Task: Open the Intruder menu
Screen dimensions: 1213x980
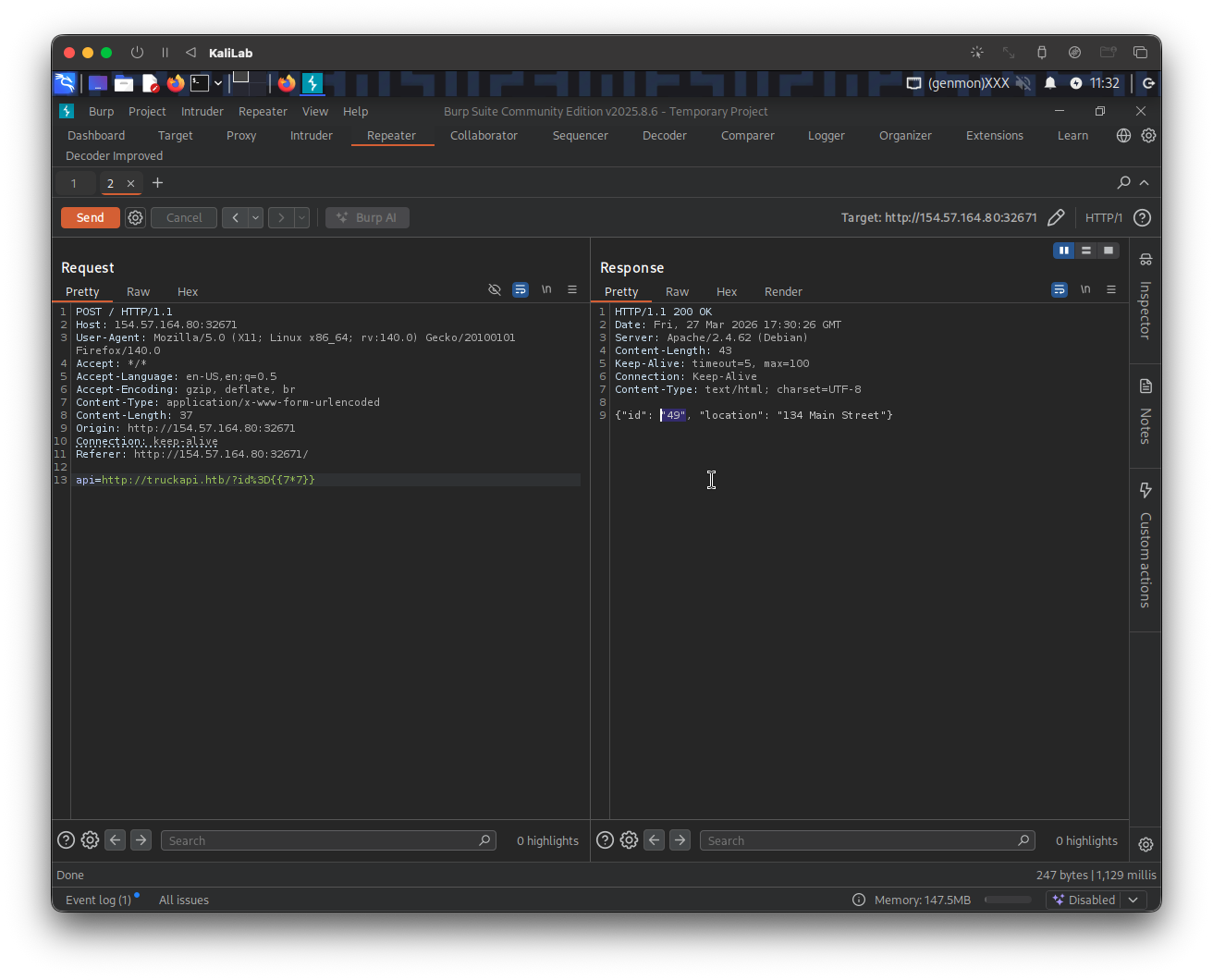Action: coord(202,112)
